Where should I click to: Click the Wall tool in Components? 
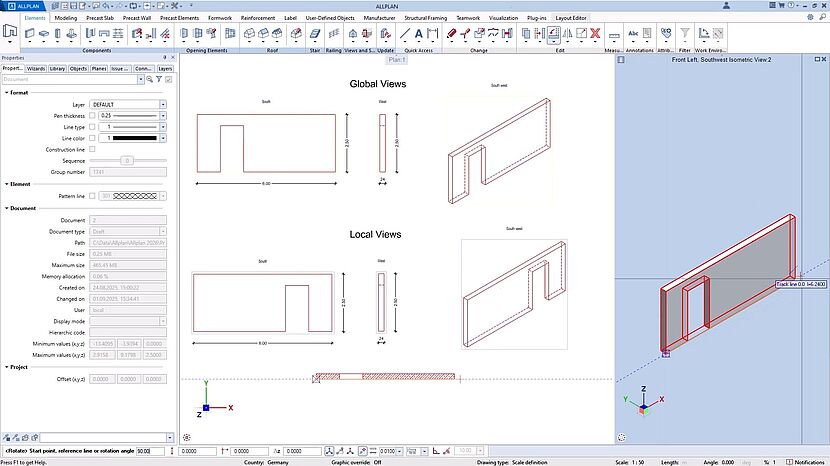click(x=29, y=35)
